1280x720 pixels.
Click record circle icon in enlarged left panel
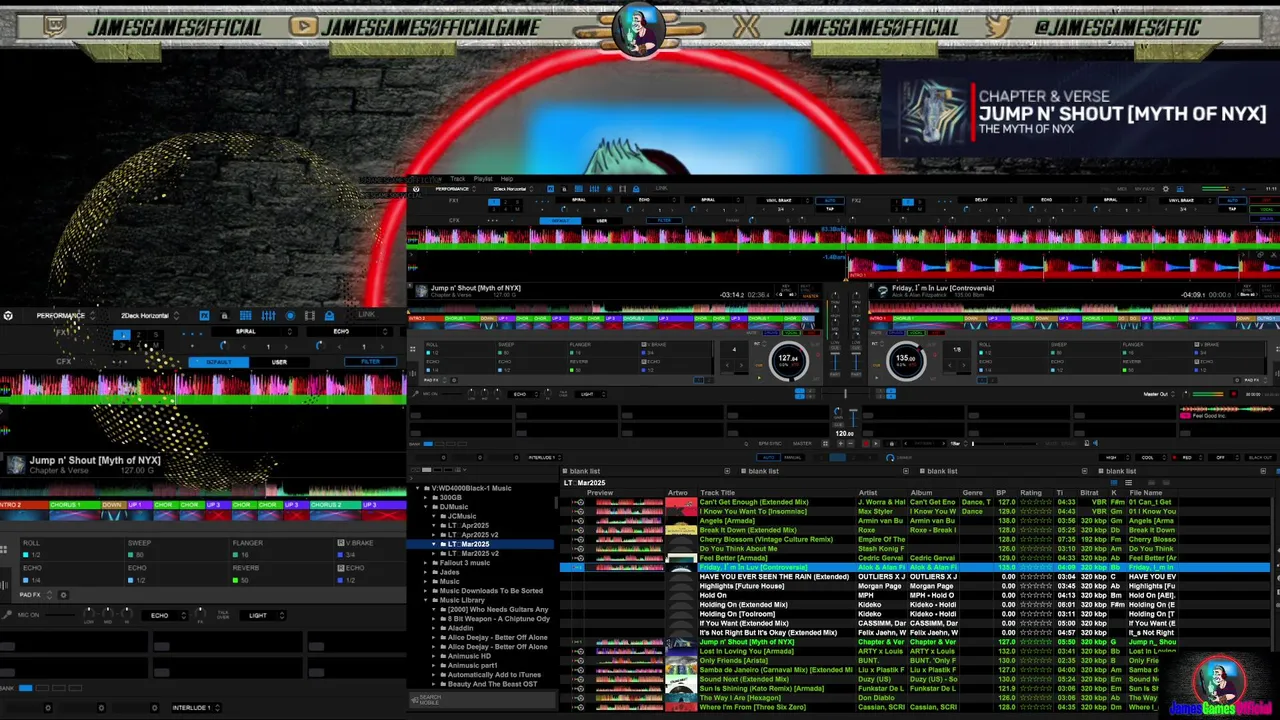point(290,316)
